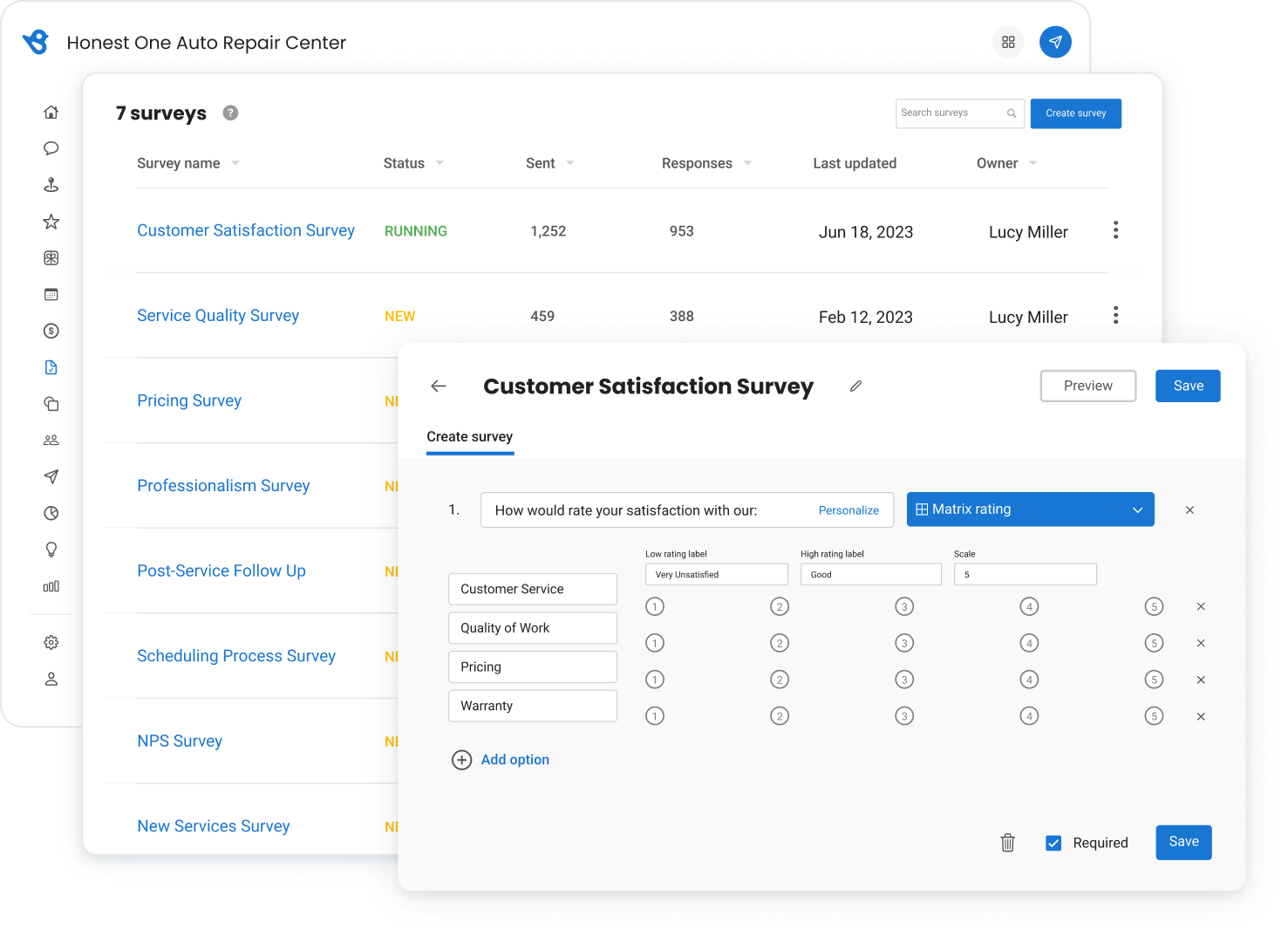Viewport: 1288px width, 937px height.
Task: Click the dollar payments icon in the sidebar
Action: coord(51,331)
